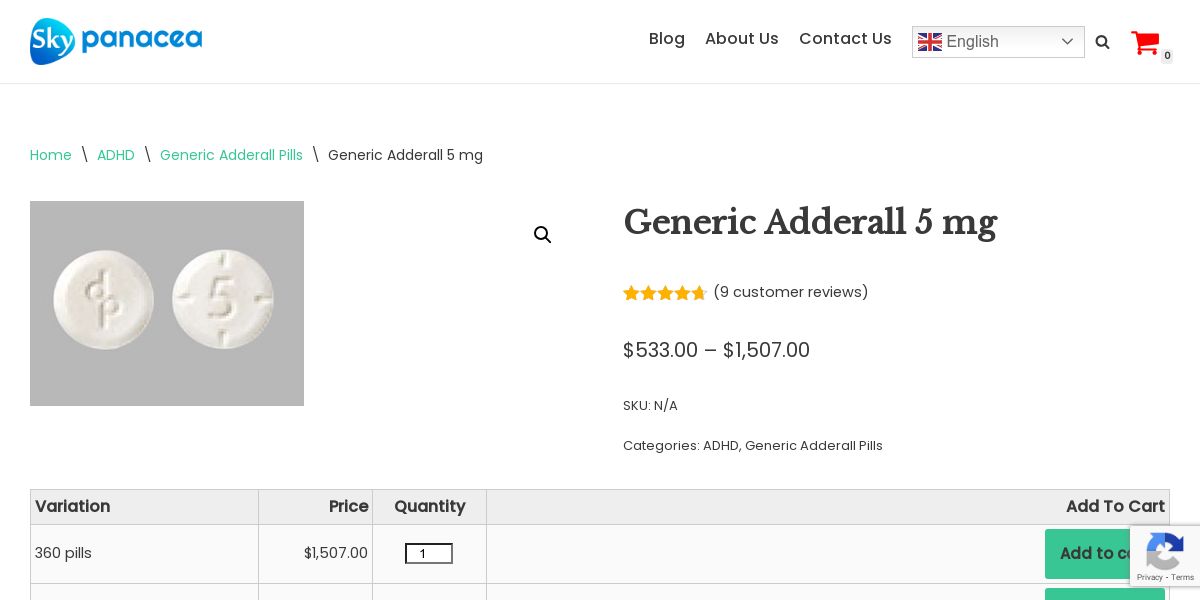Viewport: 1200px width, 600px height.
Task: Go to the About Us page
Action: (x=741, y=39)
